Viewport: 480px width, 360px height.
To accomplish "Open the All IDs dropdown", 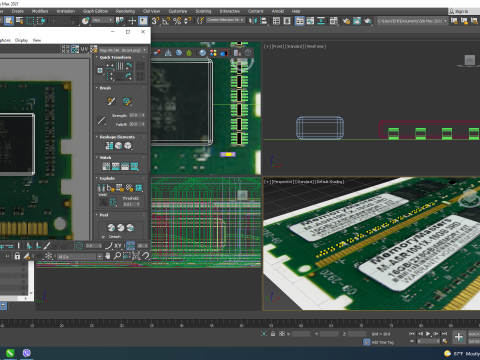I will [x=79, y=256].
